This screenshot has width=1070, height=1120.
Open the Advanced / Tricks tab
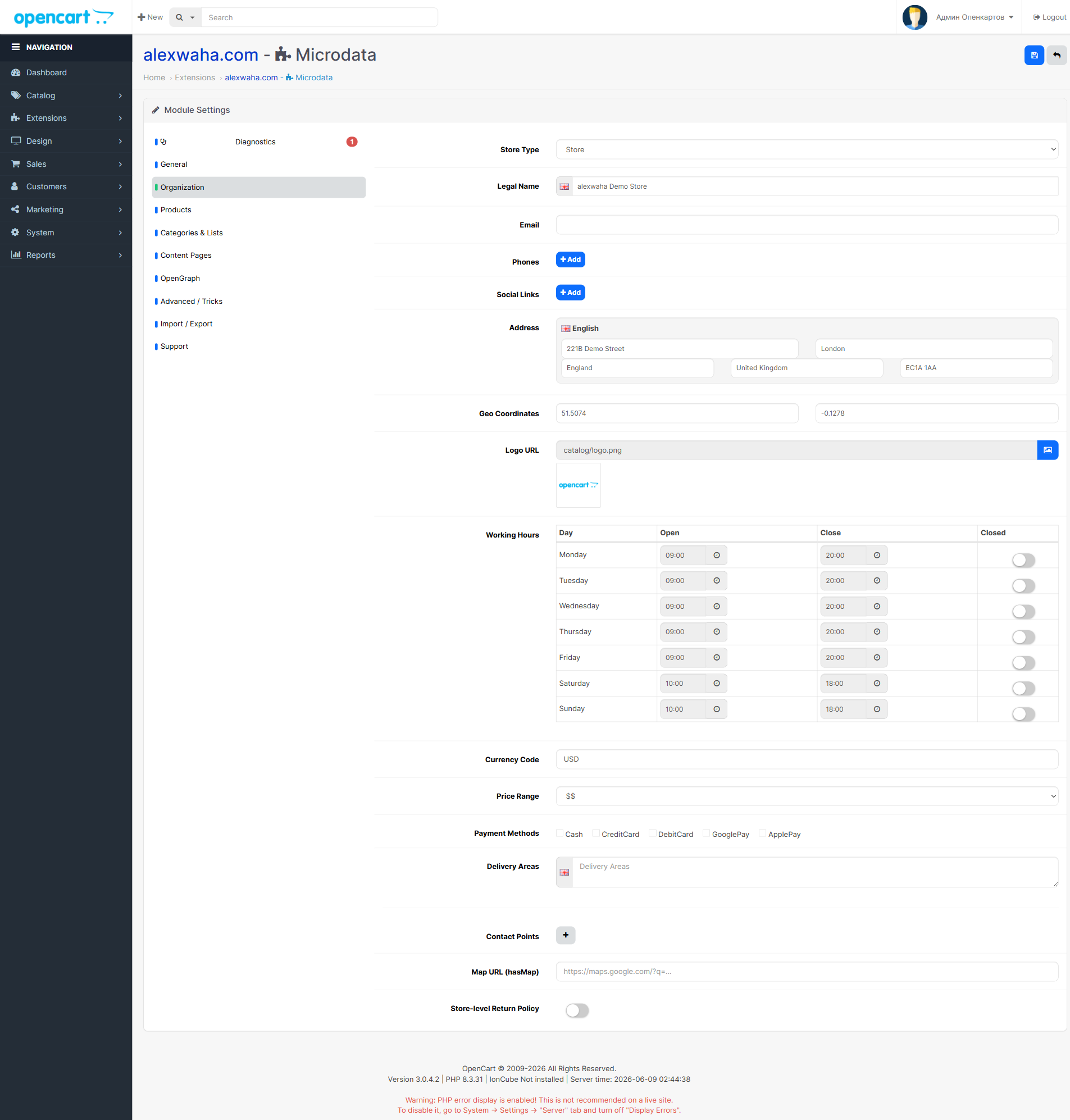click(259, 301)
